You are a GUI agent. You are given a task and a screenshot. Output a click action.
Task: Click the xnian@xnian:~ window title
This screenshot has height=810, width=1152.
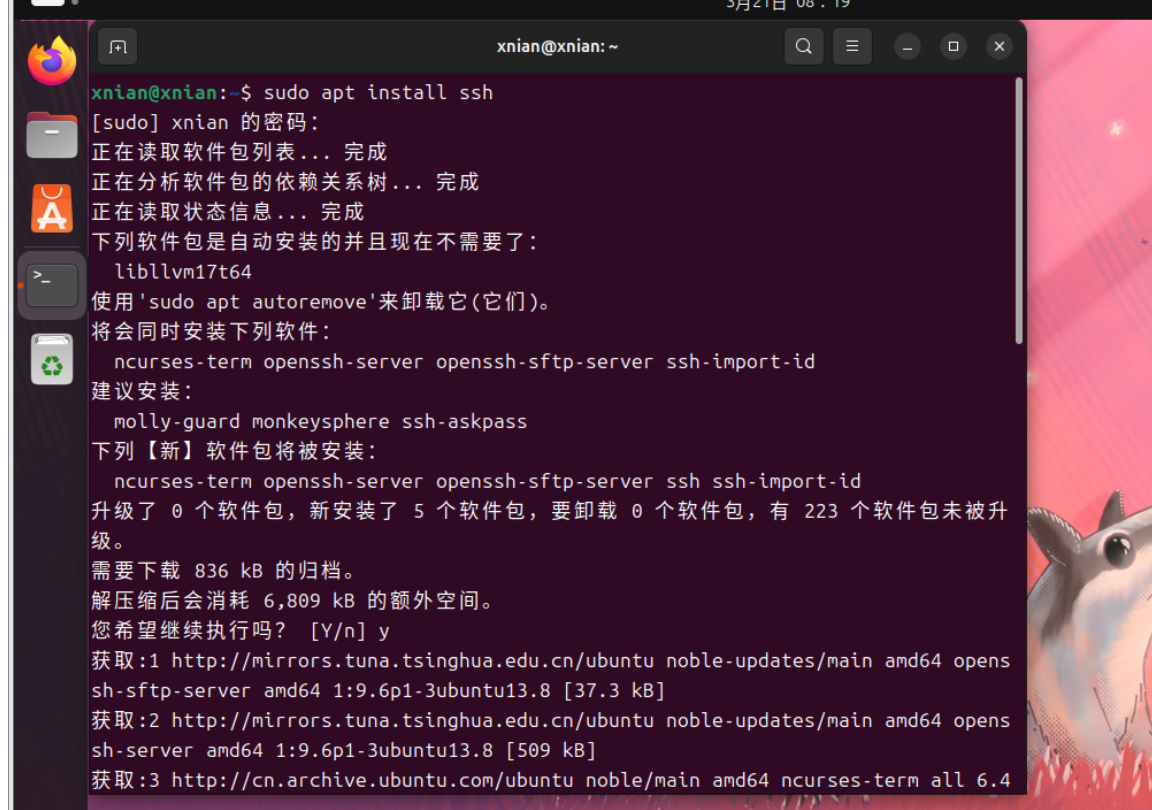coord(557,46)
